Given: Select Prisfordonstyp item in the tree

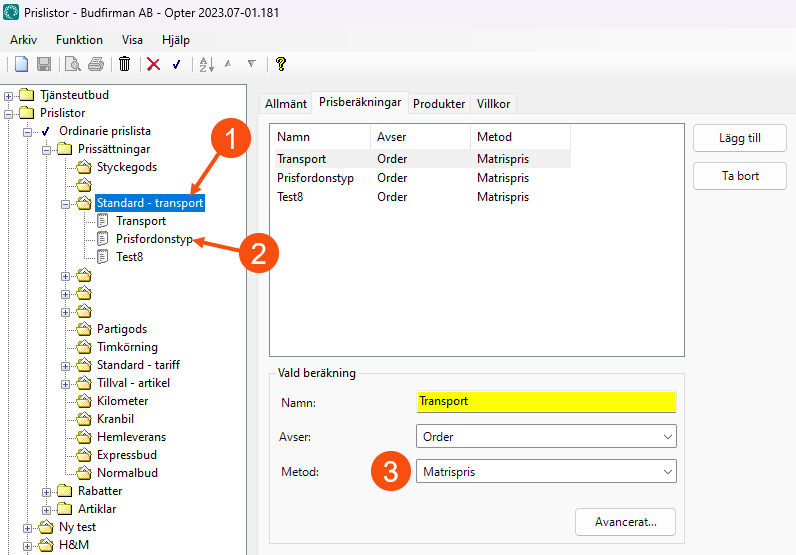Looking at the screenshot, I should click(x=153, y=239).
